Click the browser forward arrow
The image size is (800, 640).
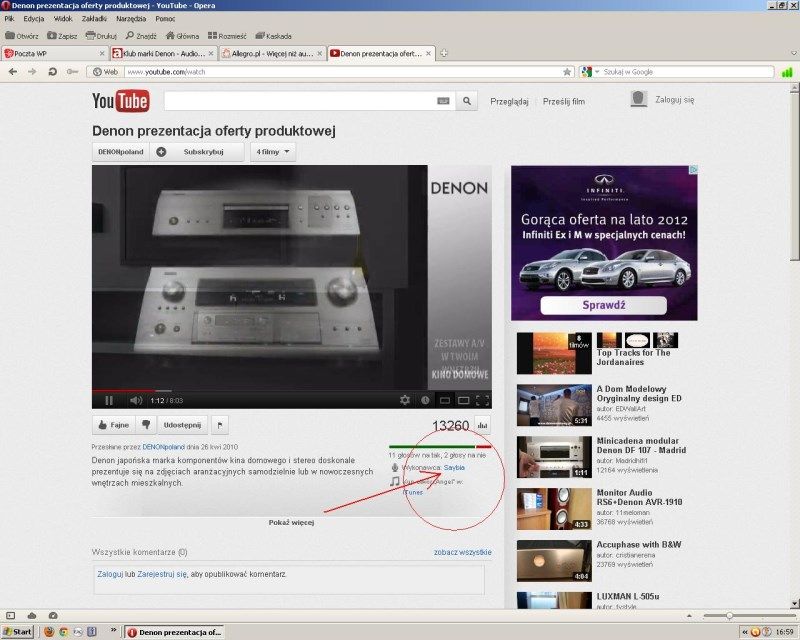pos(32,72)
